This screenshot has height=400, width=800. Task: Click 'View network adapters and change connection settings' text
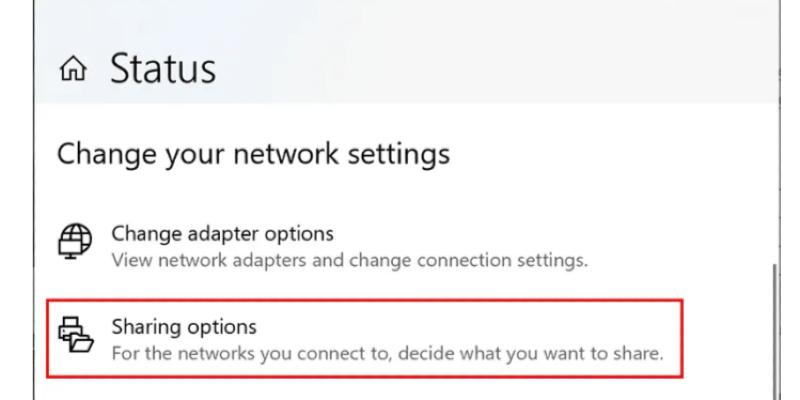(349, 262)
